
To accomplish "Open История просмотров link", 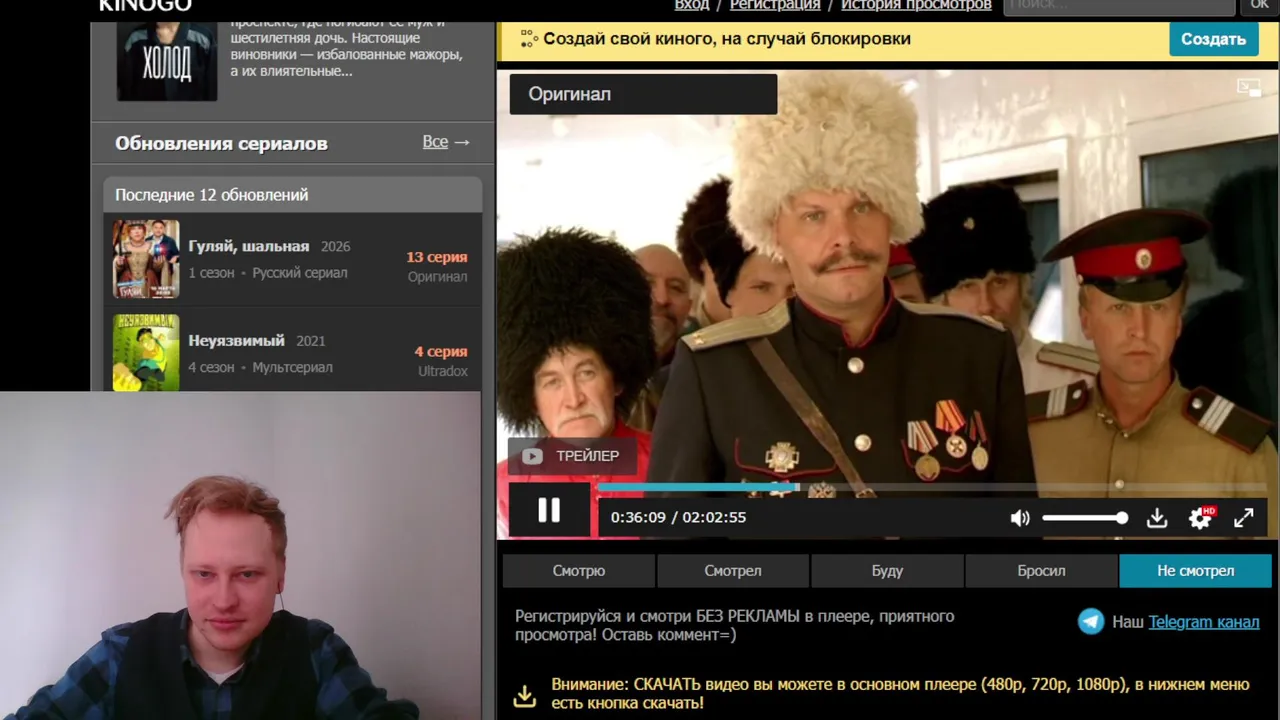I will (x=916, y=5).
